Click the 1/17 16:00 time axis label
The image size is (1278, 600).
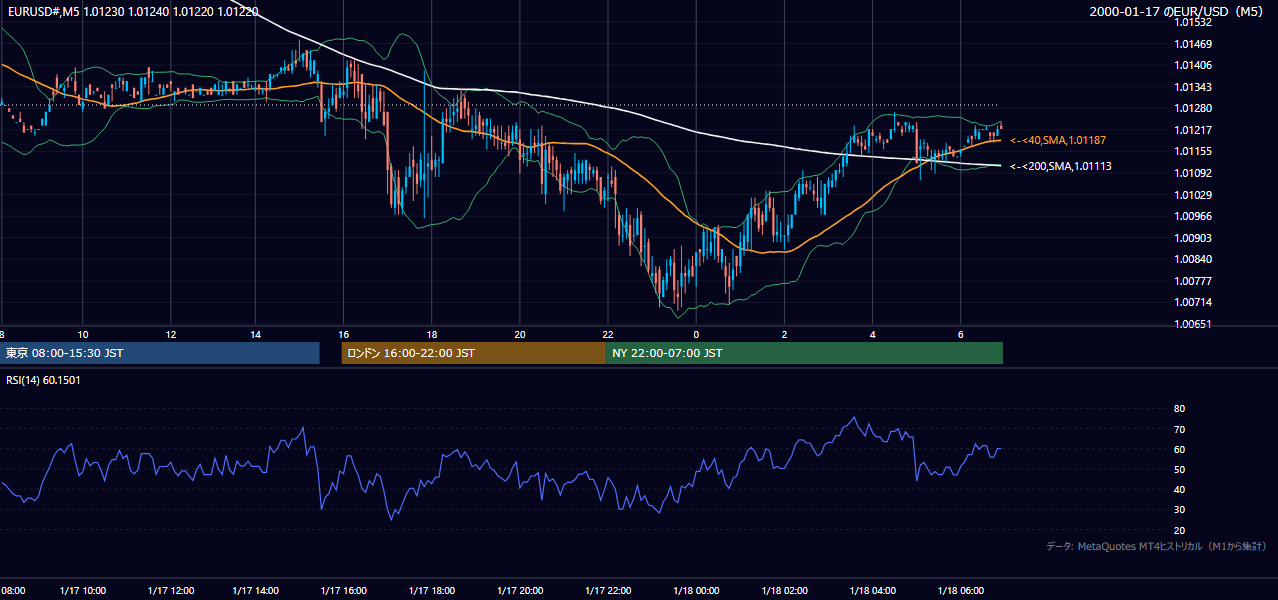coord(343,590)
